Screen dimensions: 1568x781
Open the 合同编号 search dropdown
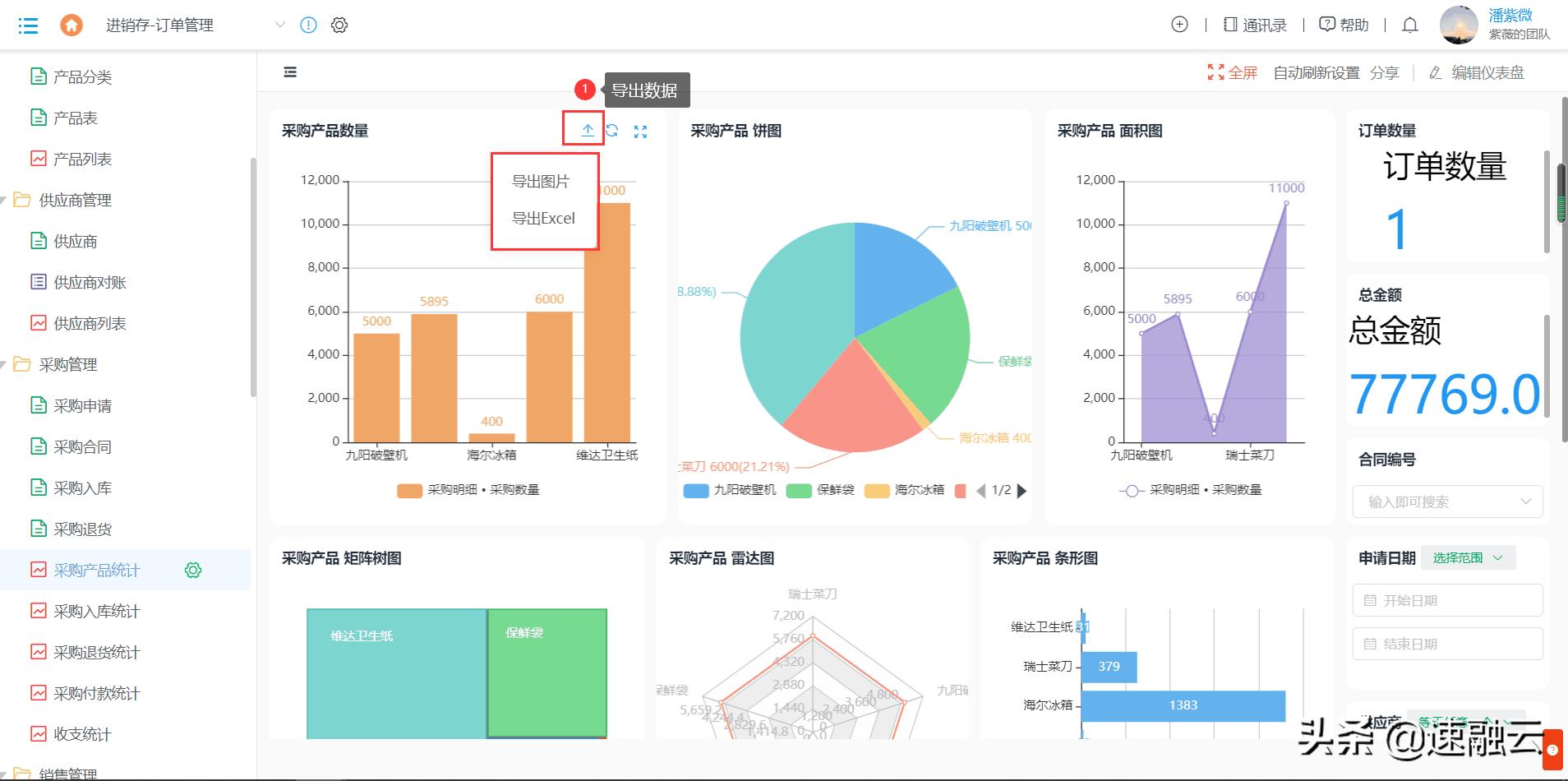coord(1447,501)
